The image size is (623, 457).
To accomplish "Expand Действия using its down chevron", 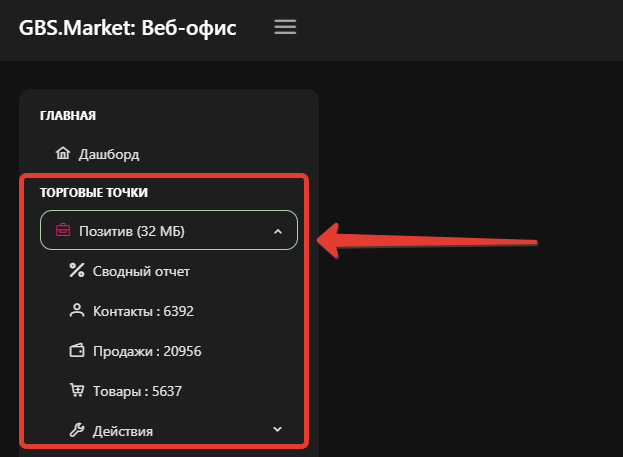I will (278, 430).
